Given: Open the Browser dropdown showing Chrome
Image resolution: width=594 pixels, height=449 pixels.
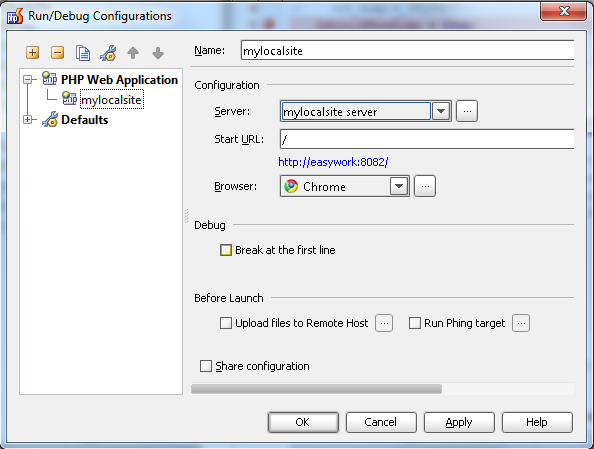Looking at the screenshot, I should 399,186.
